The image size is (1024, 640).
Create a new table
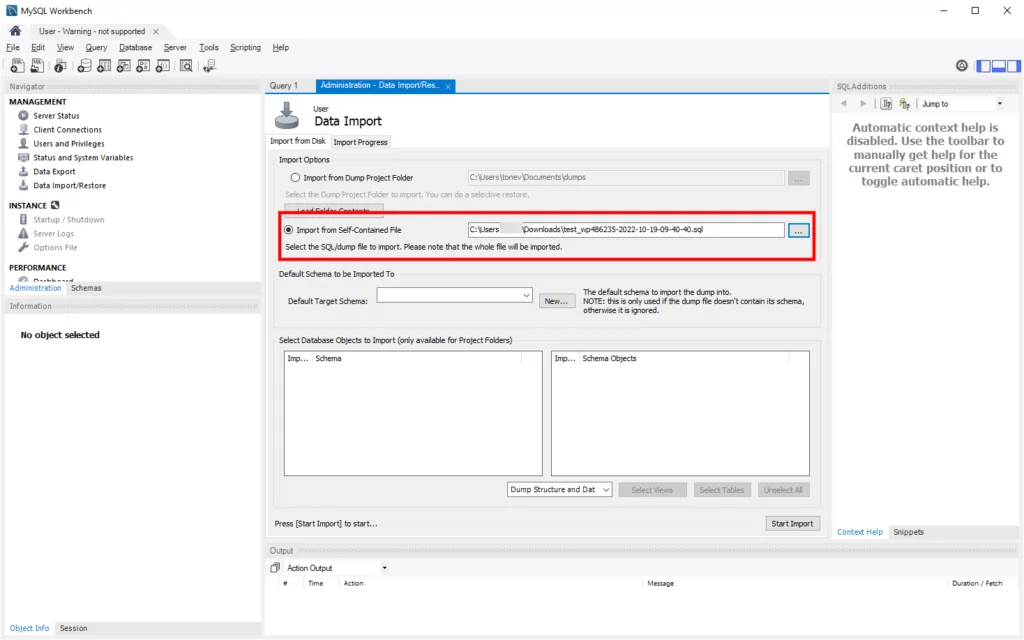(102, 65)
